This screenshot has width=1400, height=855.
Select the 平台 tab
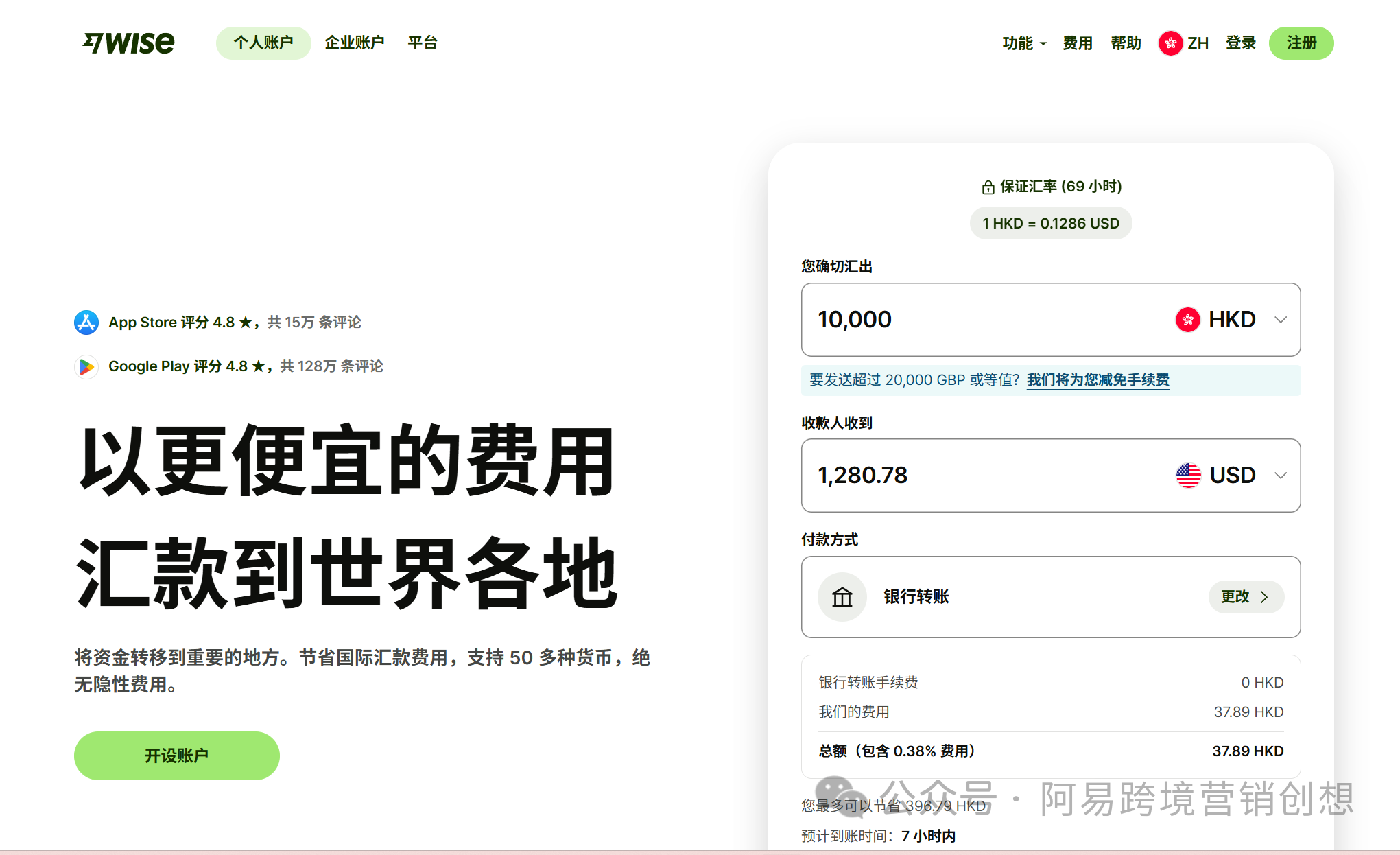[x=423, y=43]
